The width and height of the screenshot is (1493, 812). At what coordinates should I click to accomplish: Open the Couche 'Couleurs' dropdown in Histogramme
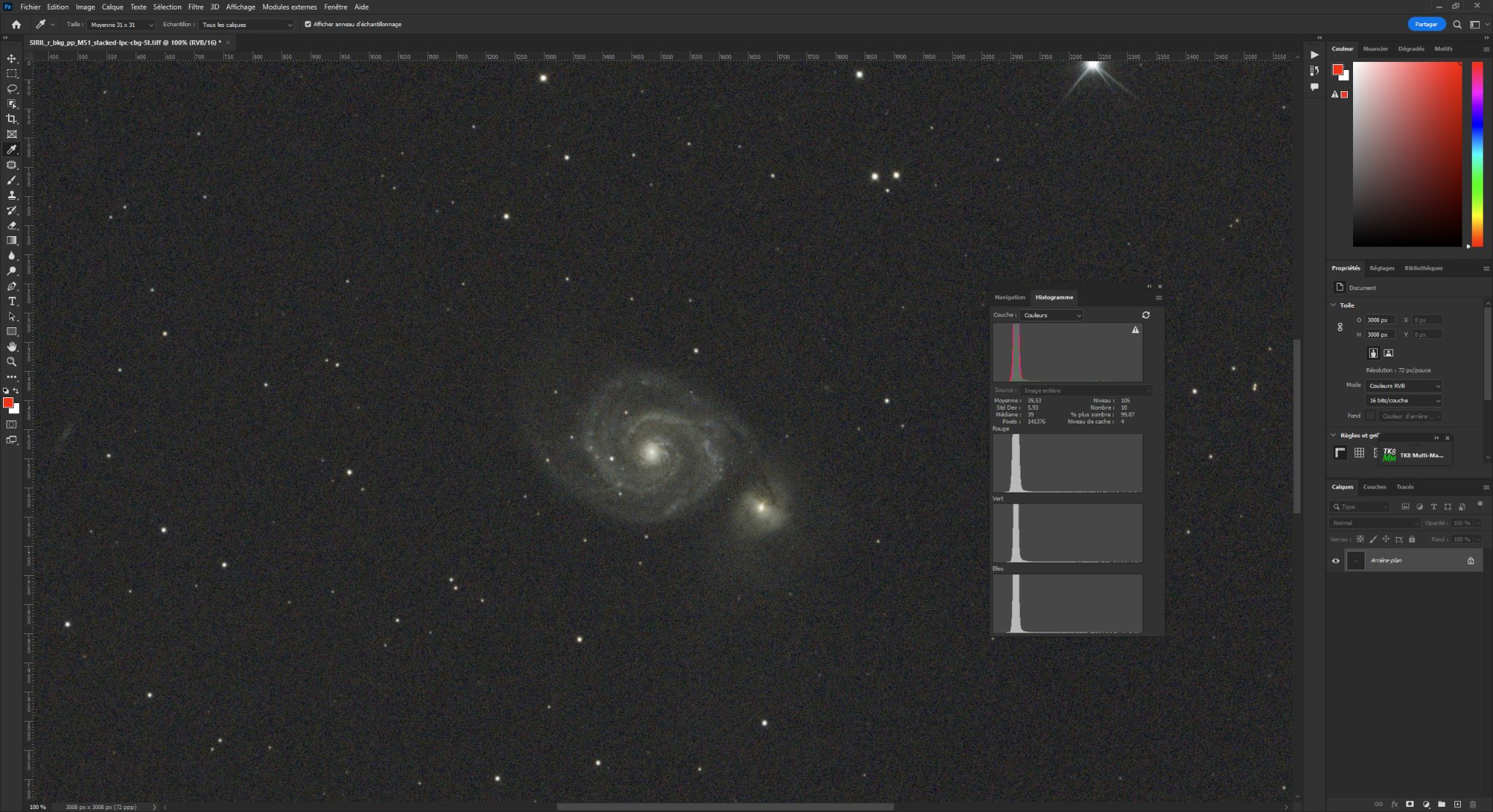pos(1052,316)
